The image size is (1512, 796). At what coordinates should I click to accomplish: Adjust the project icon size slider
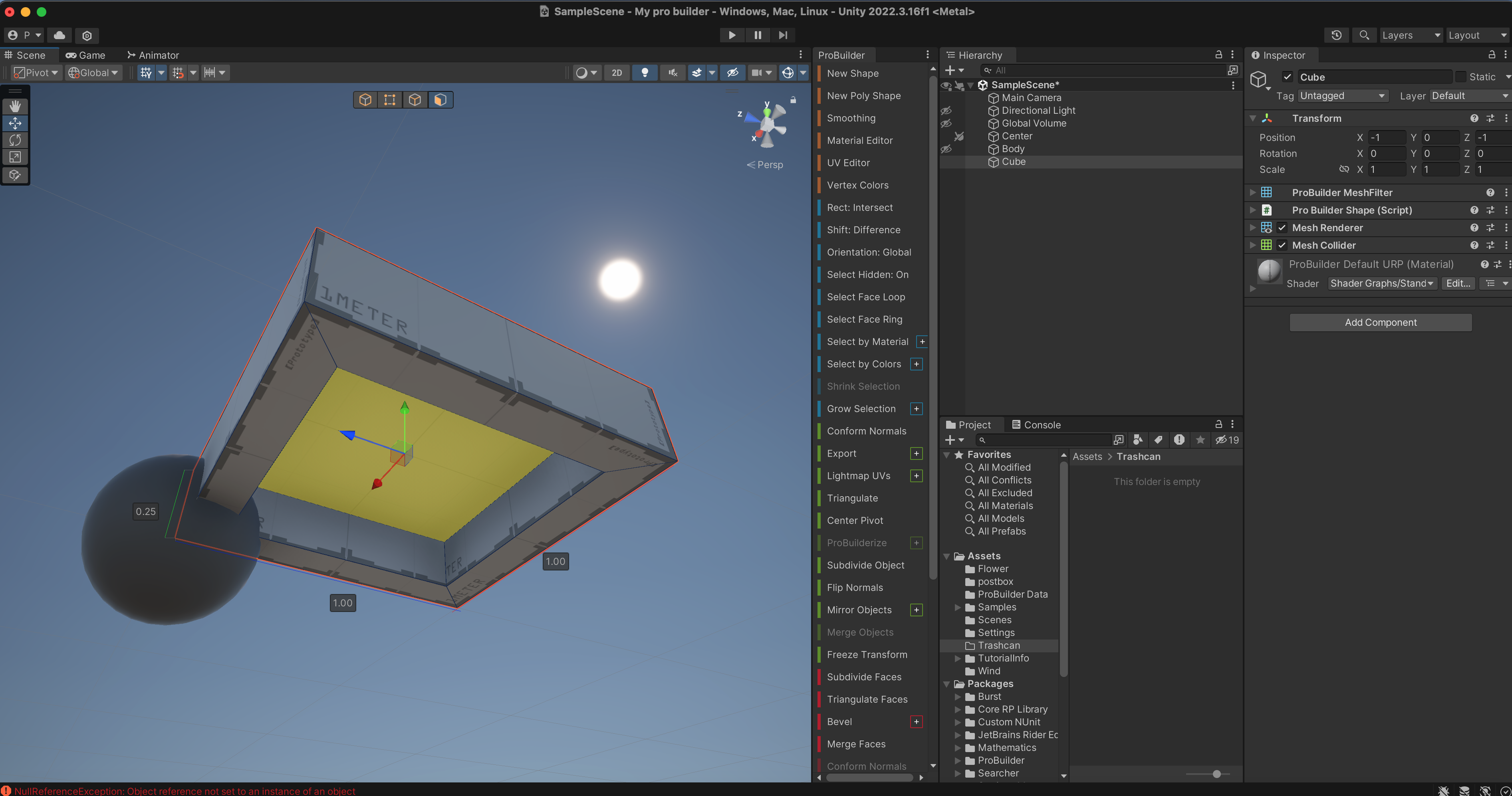tap(1217, 774)
